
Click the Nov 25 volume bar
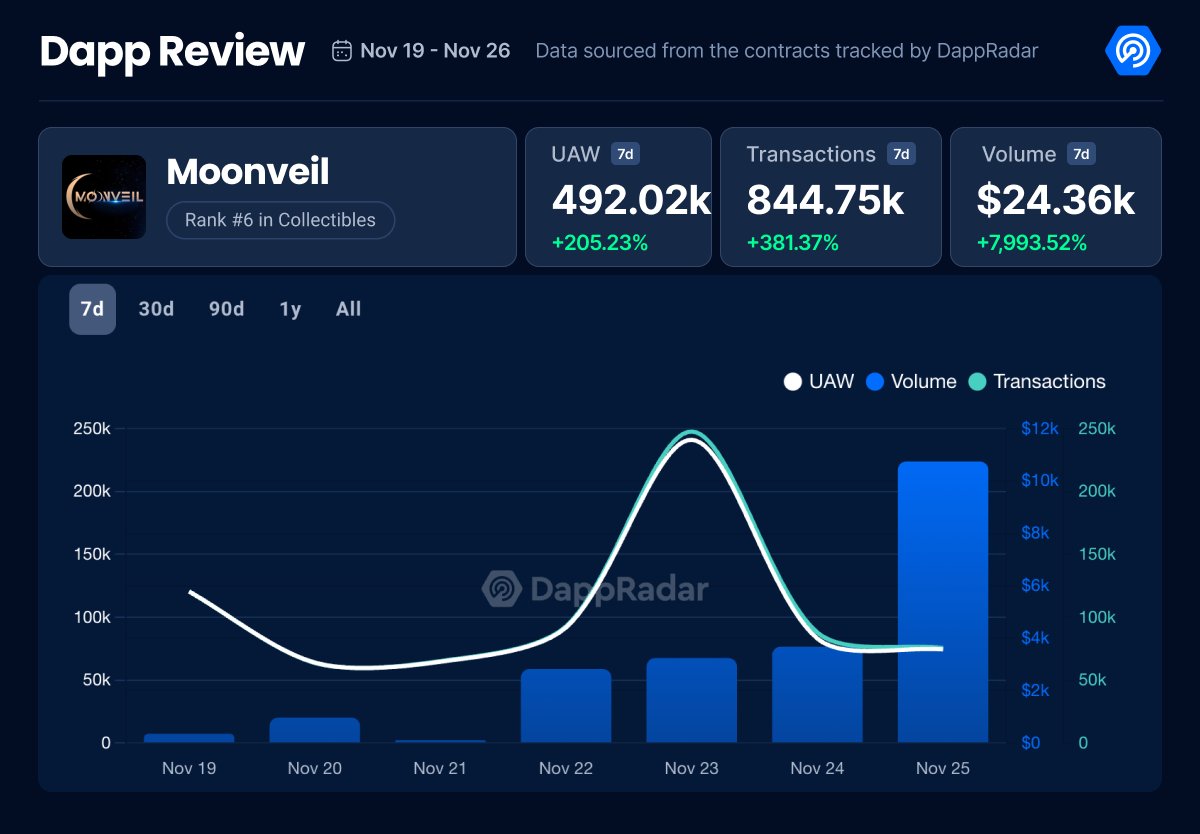point(943,602)
